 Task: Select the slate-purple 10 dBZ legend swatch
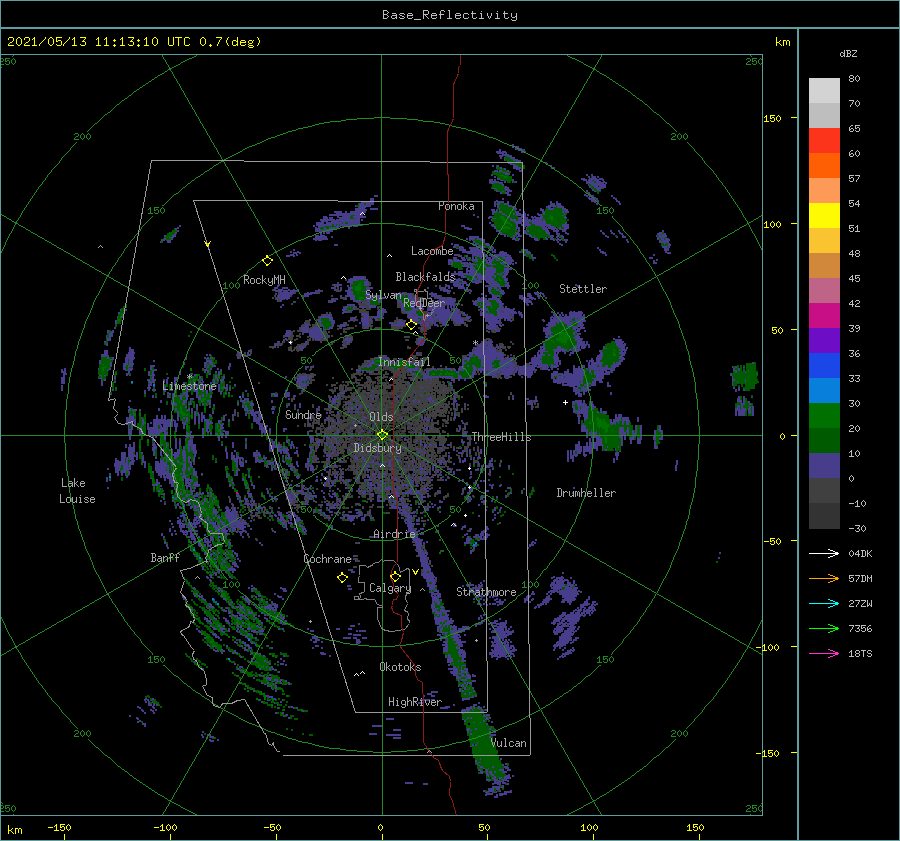click(824, 466)
